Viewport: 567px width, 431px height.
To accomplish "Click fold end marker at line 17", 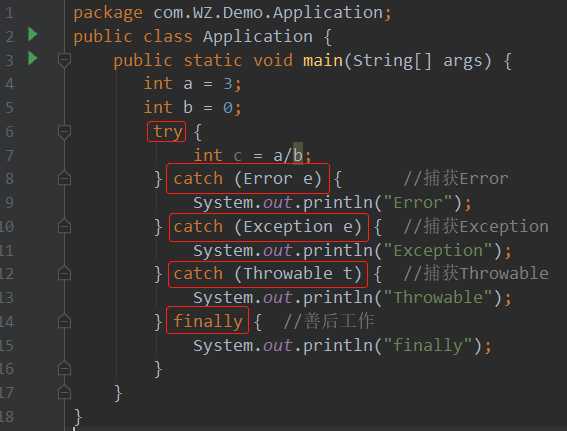I will [x=64, y=392].
